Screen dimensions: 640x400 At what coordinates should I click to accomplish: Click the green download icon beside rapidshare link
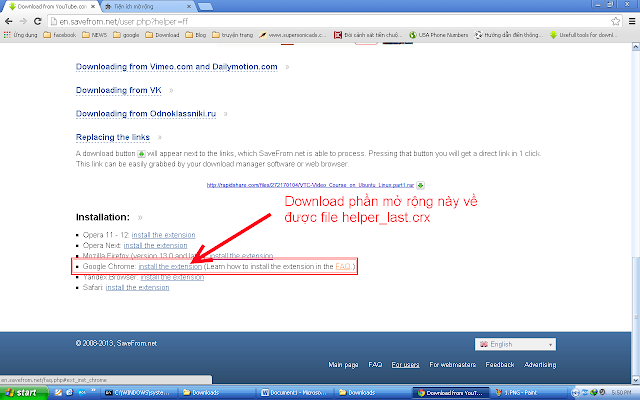(420, 185)
